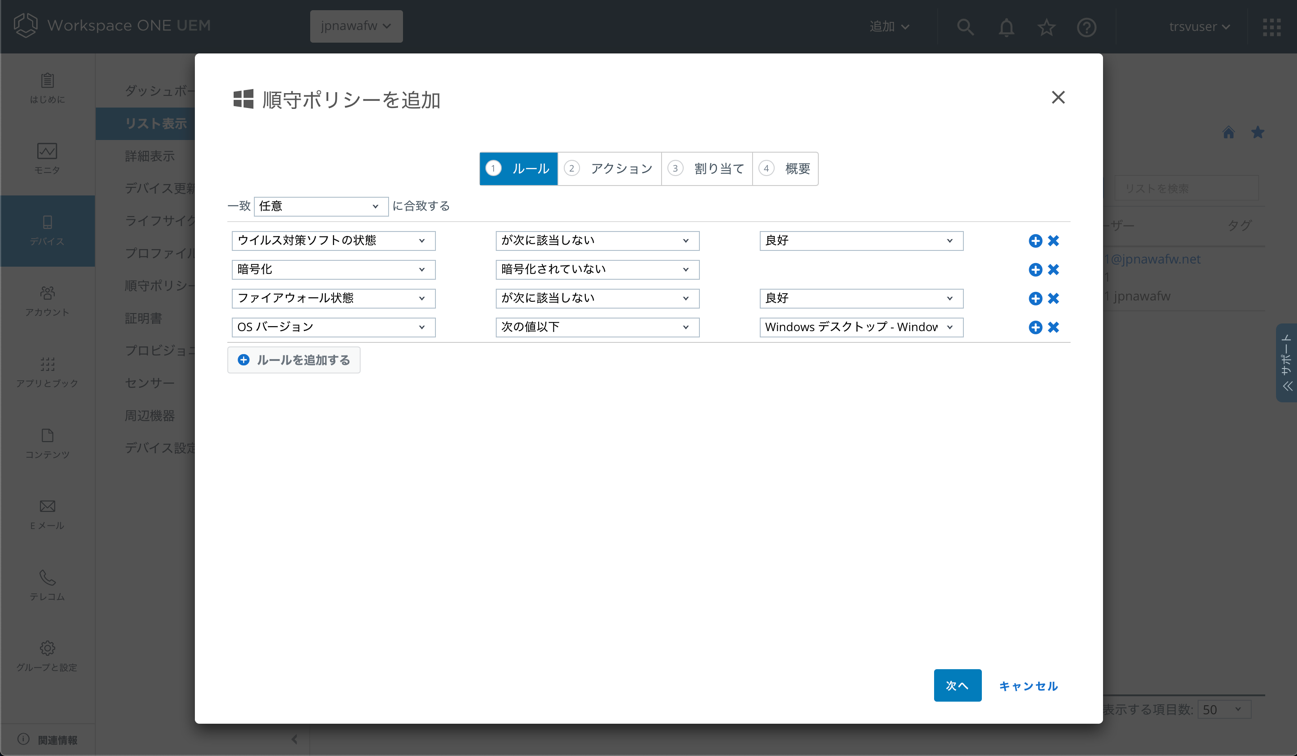Screen dimensions: 1297x756
Task: Add rule after the 暗号化 row
Action: [x=1035, y=270]
